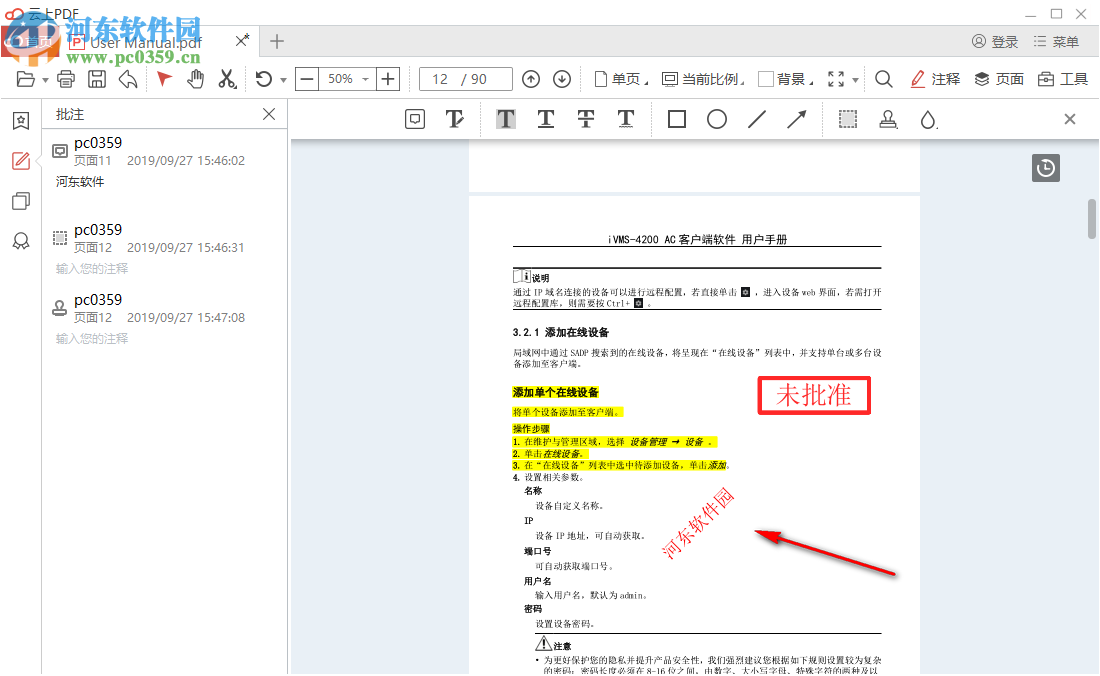The image size is (1100, 676).
Task: Open the 菜单 menu
Action: point(1057,41)
